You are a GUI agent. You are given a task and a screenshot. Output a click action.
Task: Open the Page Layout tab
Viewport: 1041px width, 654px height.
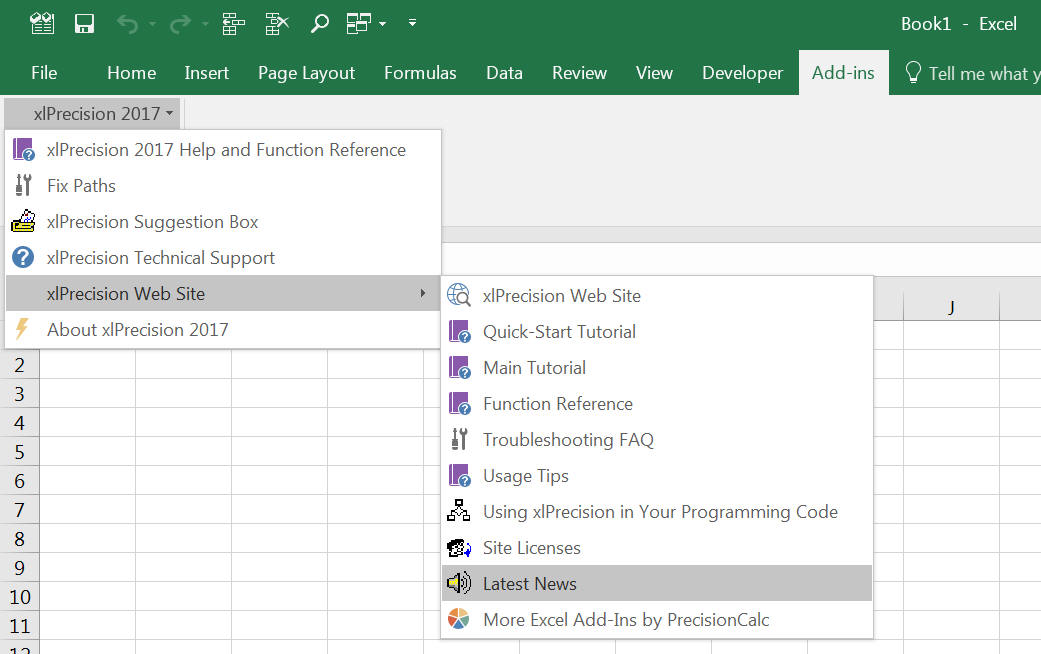coord(306,72)
